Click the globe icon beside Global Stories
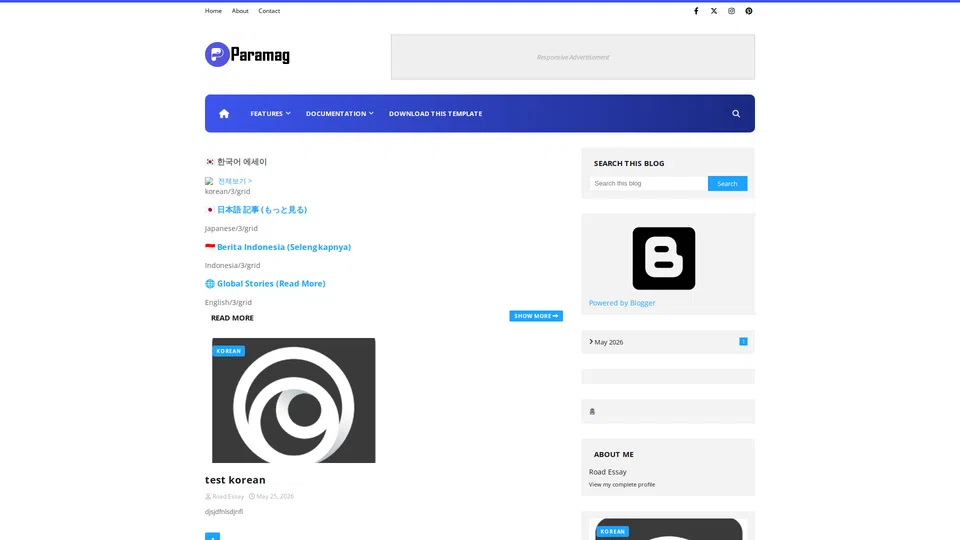The width and height of the screenshot is (960, 540). pos(210,283)
